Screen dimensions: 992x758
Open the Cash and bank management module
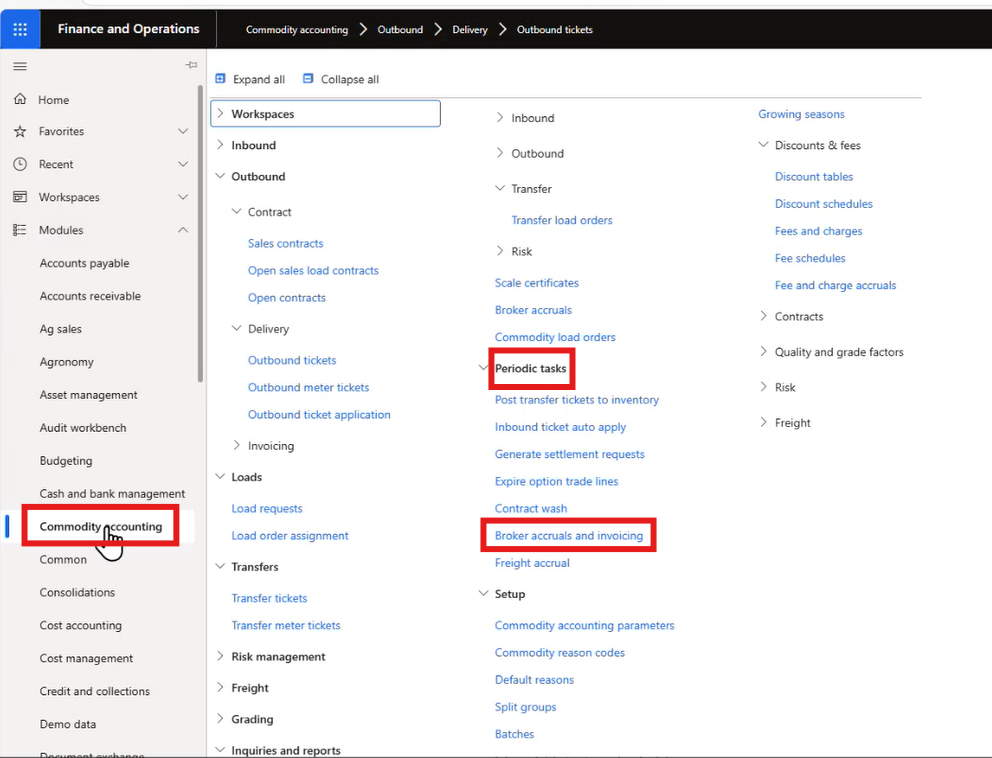click(112, 494)
